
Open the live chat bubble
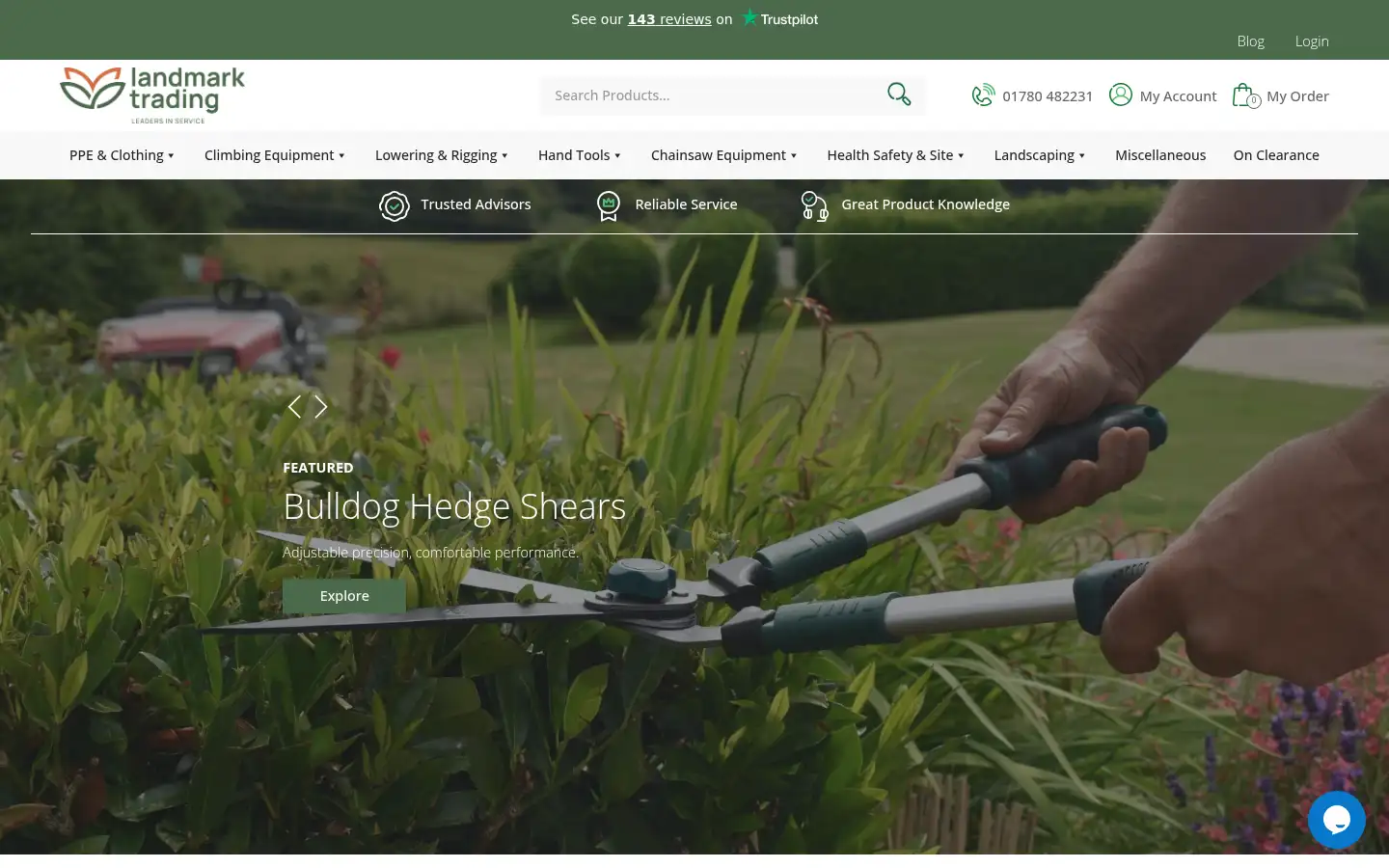pyautogui.click(x=1336, y=820)
